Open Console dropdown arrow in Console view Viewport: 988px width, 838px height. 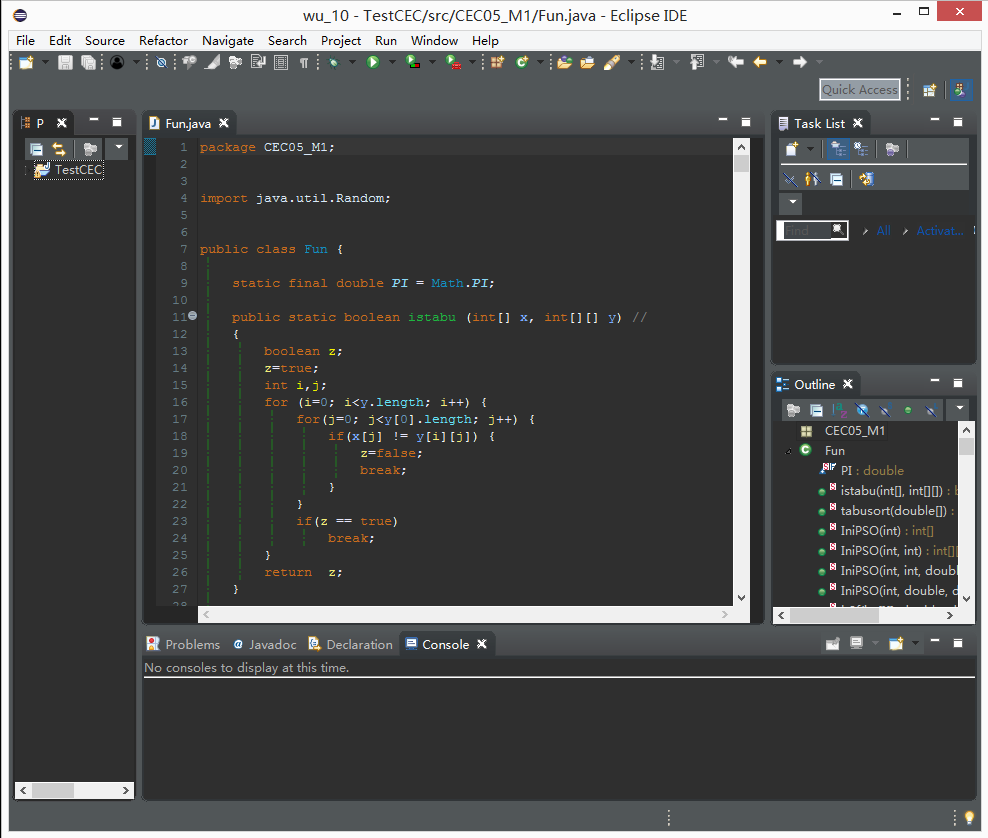pos(915,643)
